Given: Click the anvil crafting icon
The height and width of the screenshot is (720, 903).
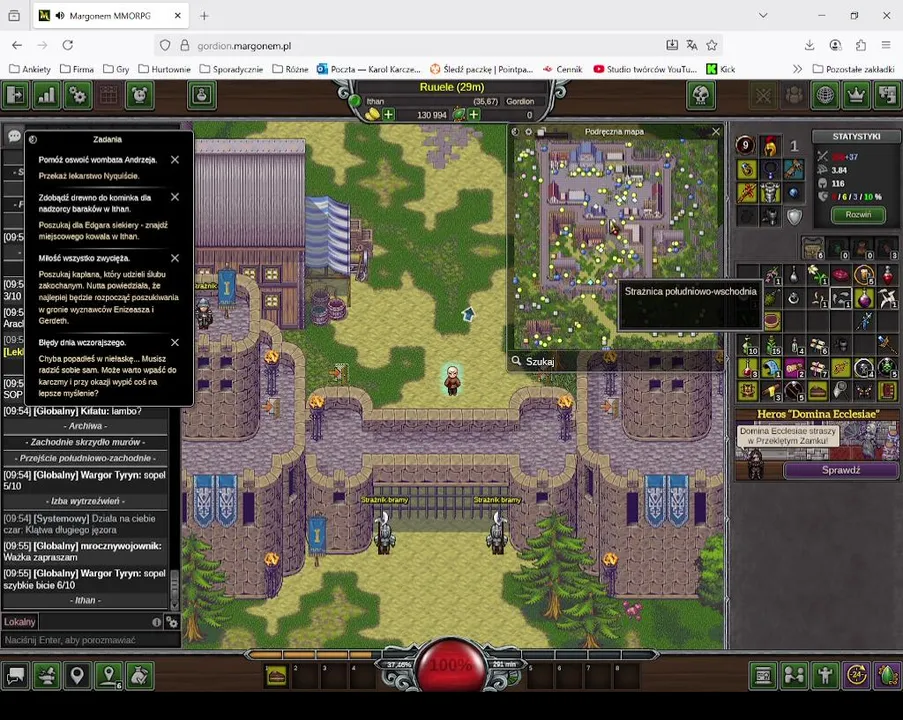Looking at the screenshot, I should click(x=47, y=675).
